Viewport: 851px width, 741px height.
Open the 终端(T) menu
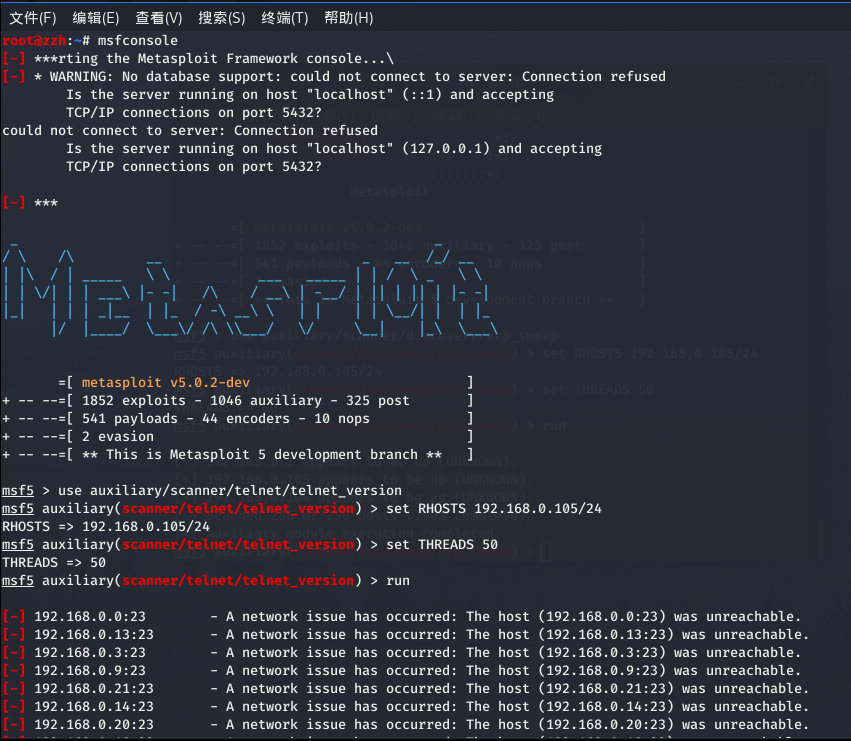(284, 18)
